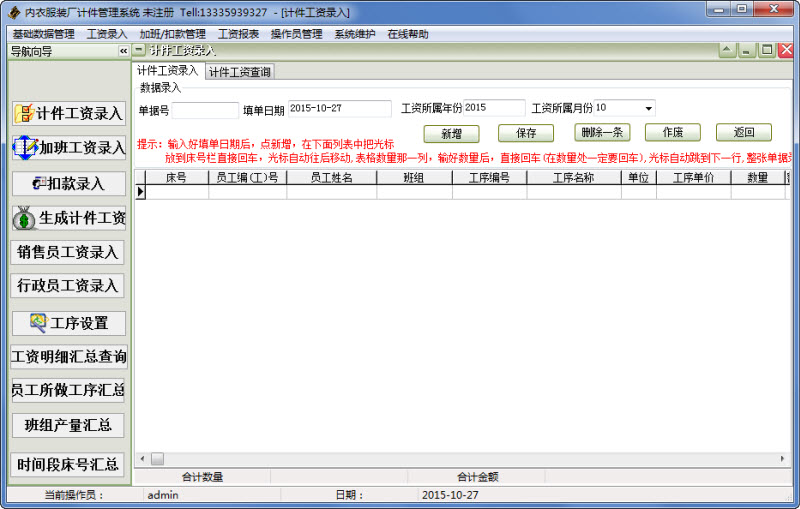Select the 计件工资录入 tab
Screen dimensions: 800x509
(x=167, y=70)
